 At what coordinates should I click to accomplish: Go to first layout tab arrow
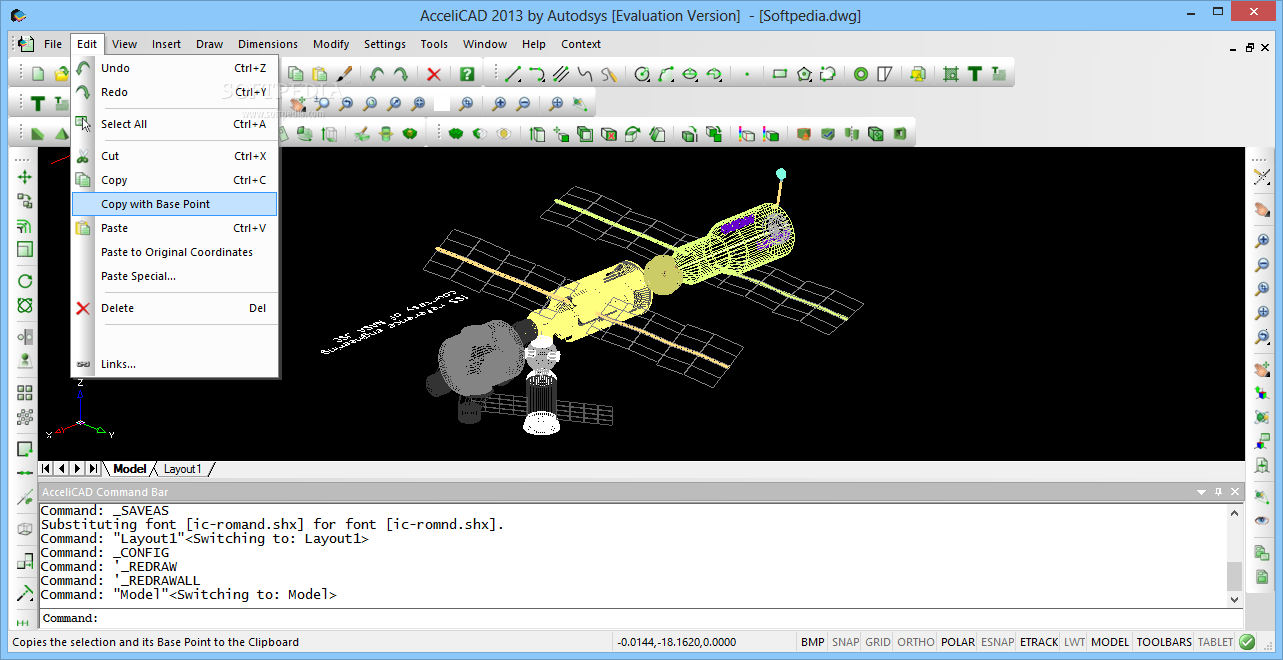46,468
